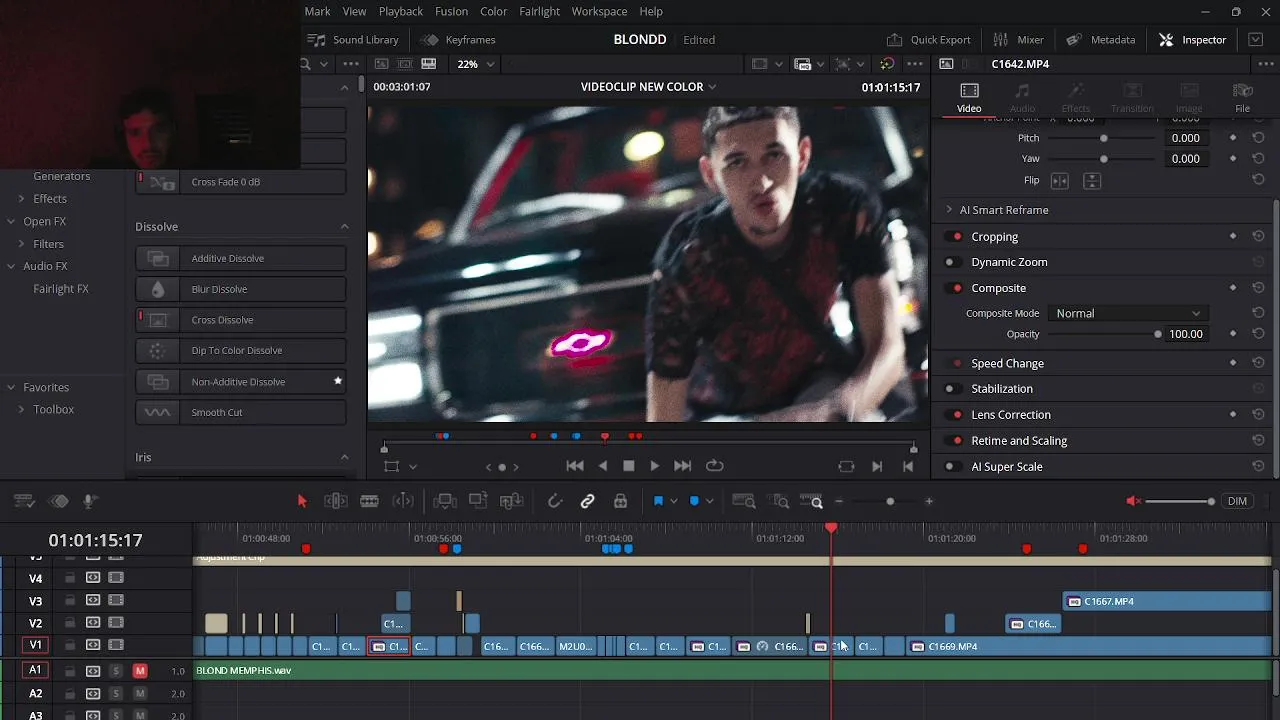Toggle timeline Snapping

(x=555, y=501)
